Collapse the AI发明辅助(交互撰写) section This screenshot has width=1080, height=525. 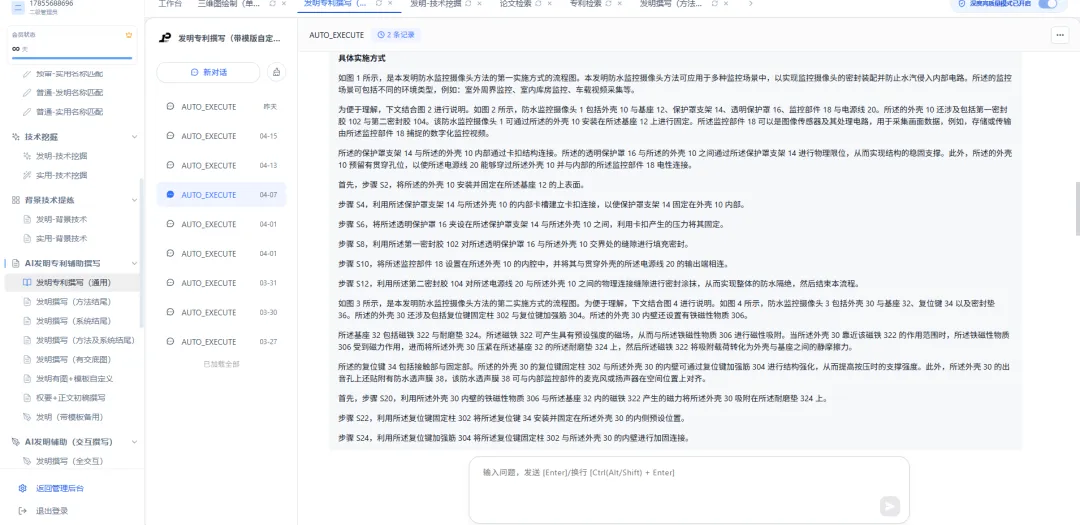(134, 442)
